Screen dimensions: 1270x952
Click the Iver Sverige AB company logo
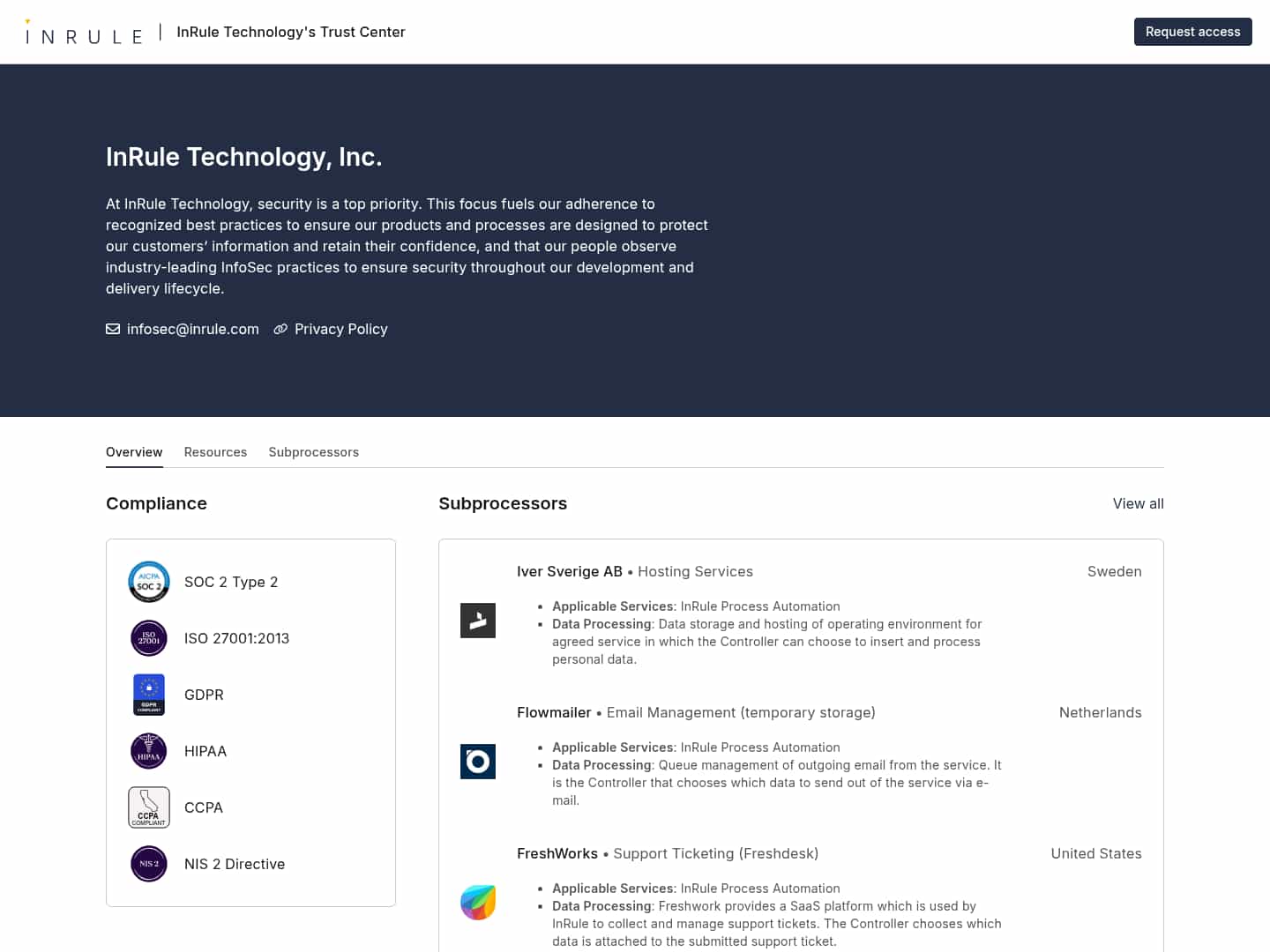(x=477, y=620)
